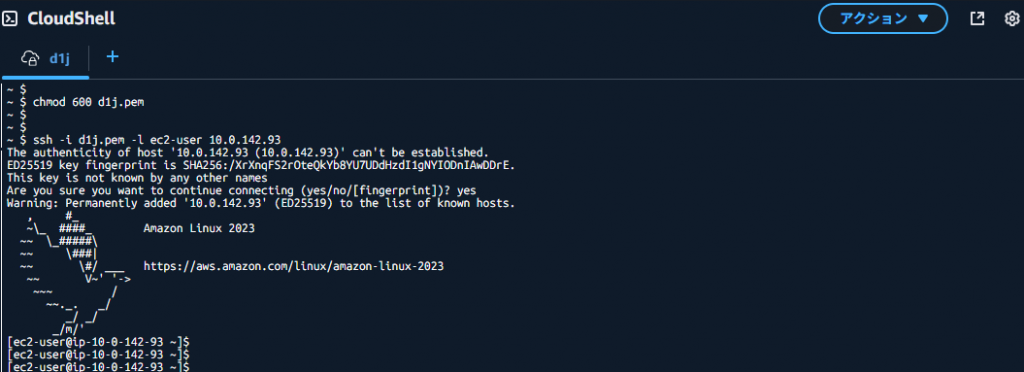Click the authenticity of host message line
This screenshot has width=1024, height=372.
coord(248,153)
